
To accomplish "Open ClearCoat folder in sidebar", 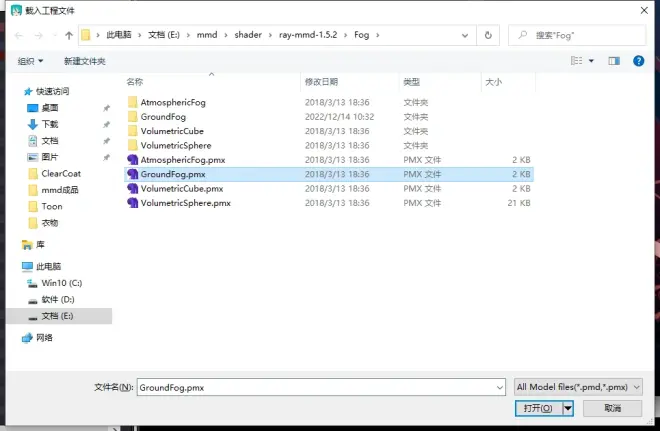I will pos(61,173).
